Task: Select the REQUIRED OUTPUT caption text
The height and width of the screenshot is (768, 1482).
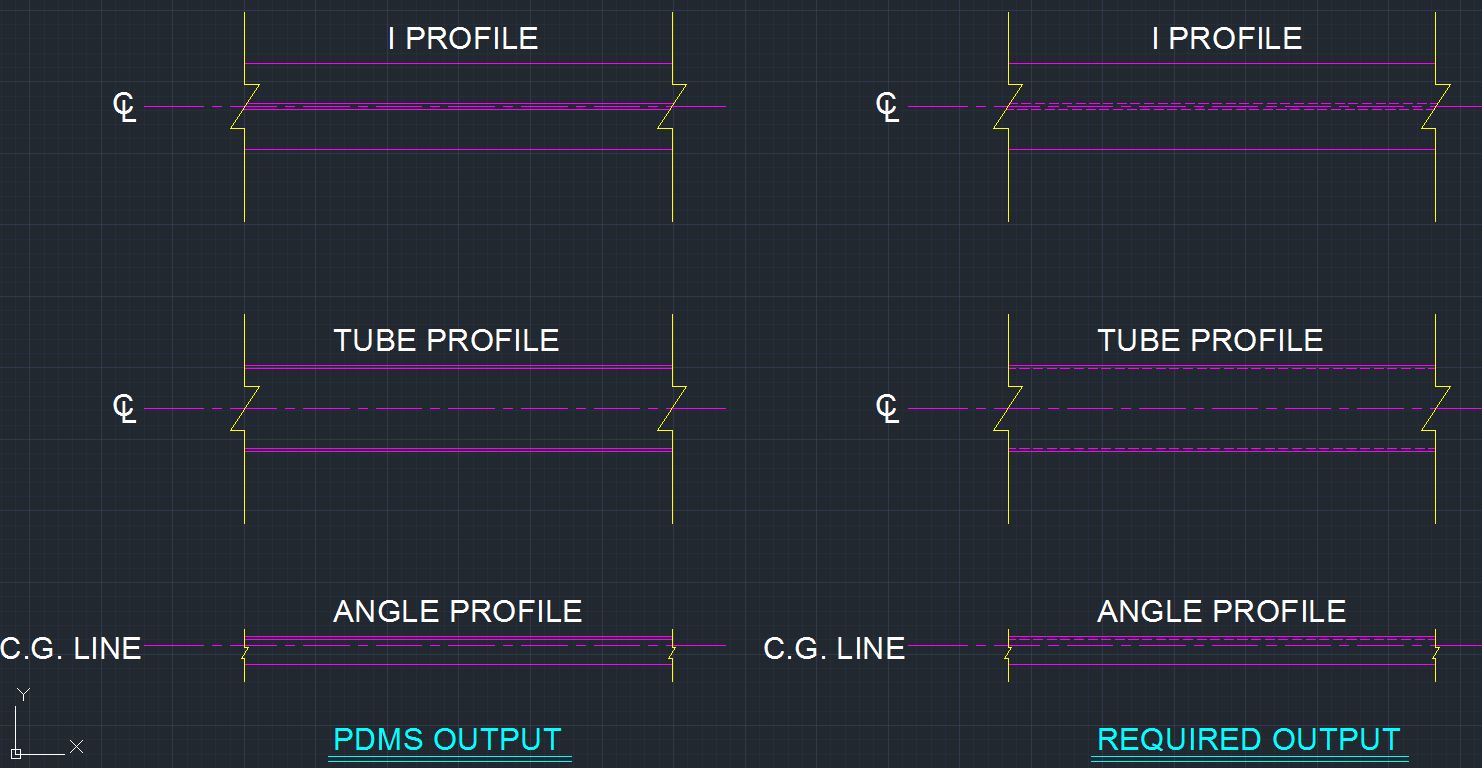Action: (x=1249, y=740)
